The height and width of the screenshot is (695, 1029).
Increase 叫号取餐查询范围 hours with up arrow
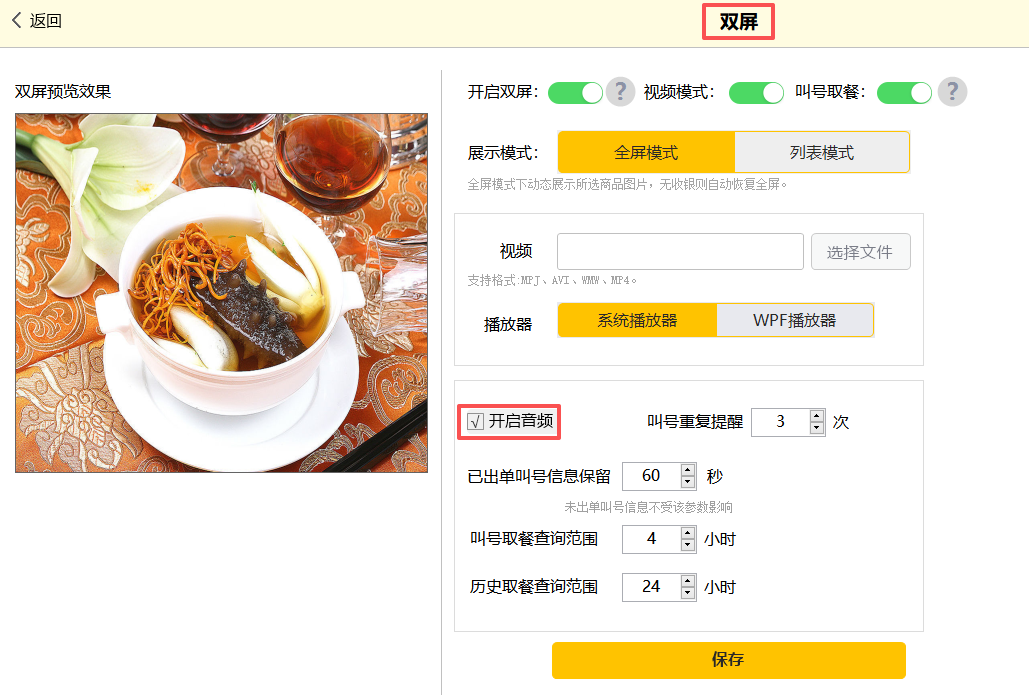pyautogui.click(x=688, y=533)
